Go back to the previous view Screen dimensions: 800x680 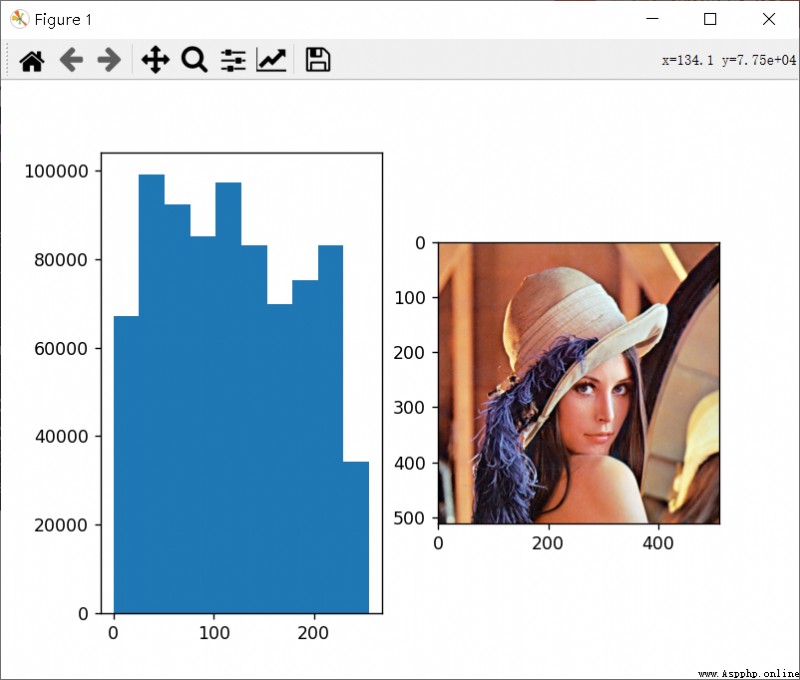[x=71, y=60]
